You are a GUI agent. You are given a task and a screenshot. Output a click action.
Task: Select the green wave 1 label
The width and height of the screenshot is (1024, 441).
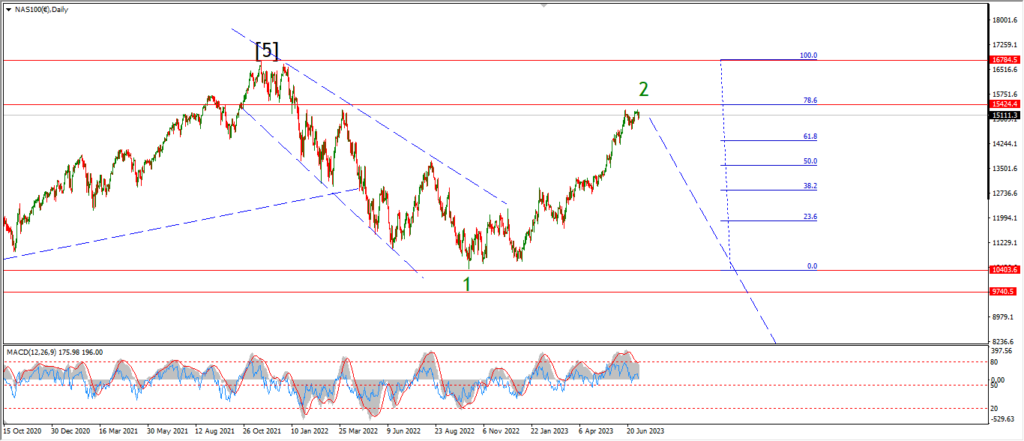(467, 284)
